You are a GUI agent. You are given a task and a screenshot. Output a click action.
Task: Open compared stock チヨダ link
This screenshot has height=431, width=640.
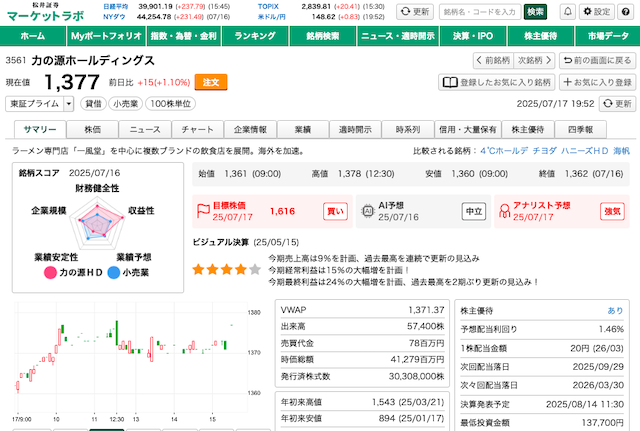tap(544, 151)
